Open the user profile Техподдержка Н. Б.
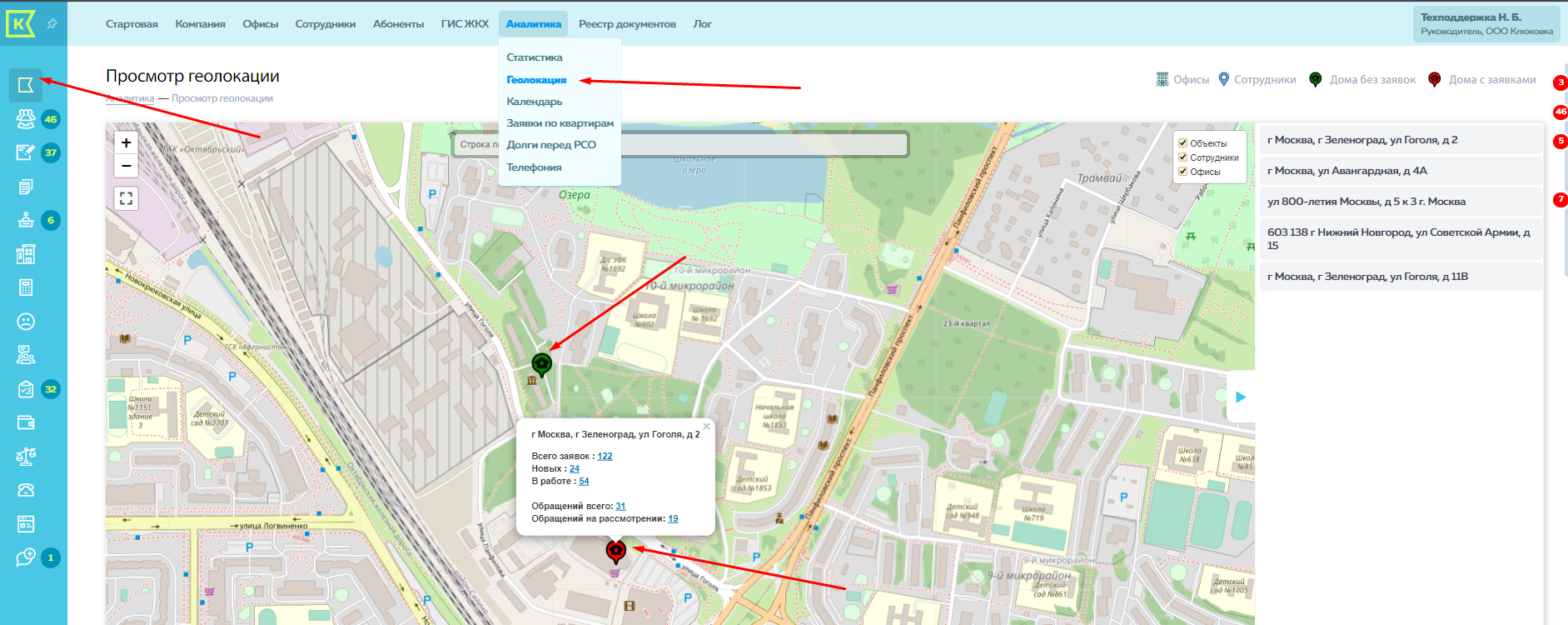1568x625 pixels. 1486,23
